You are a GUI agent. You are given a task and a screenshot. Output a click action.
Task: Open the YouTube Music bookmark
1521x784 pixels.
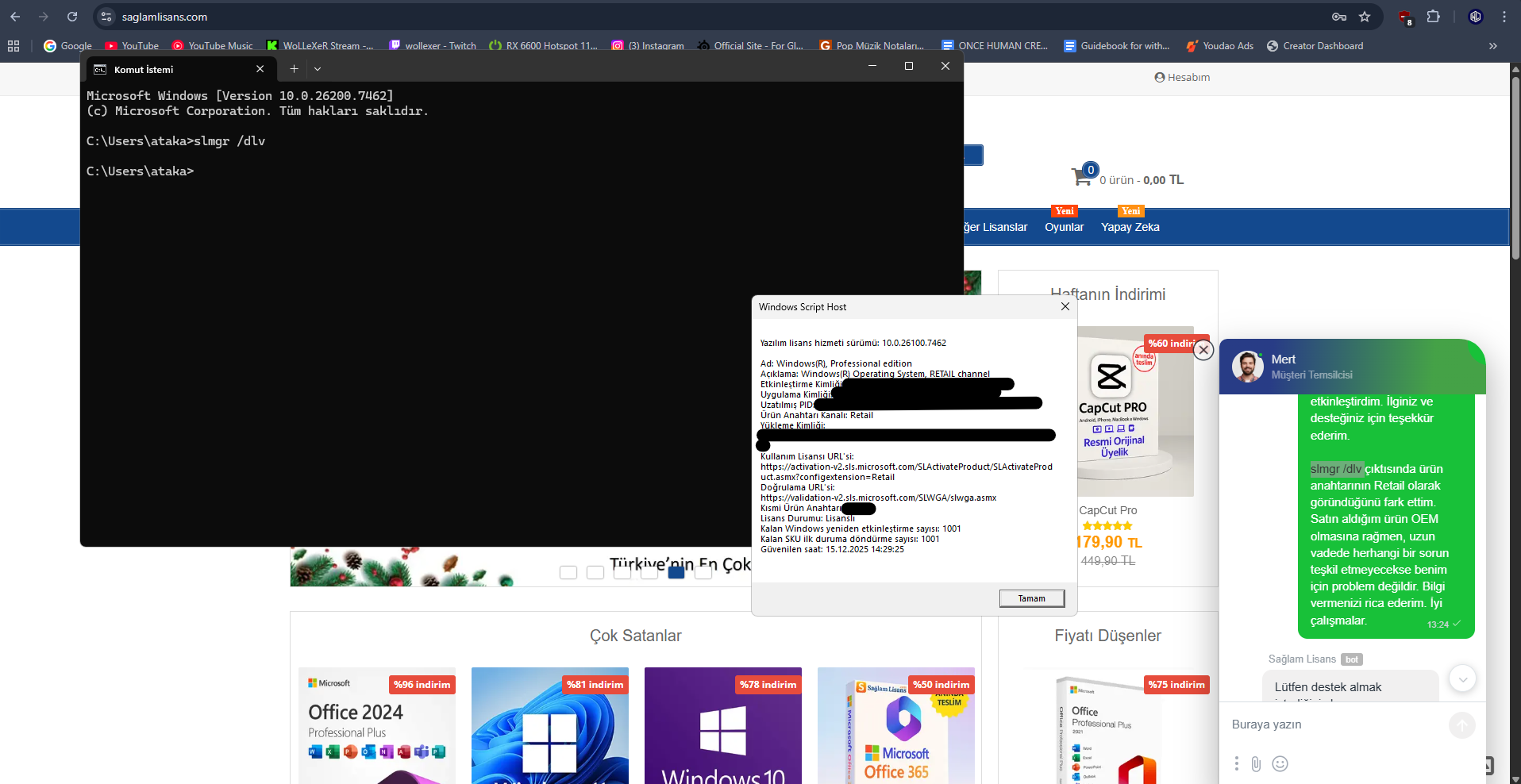(x=213, y=46)
